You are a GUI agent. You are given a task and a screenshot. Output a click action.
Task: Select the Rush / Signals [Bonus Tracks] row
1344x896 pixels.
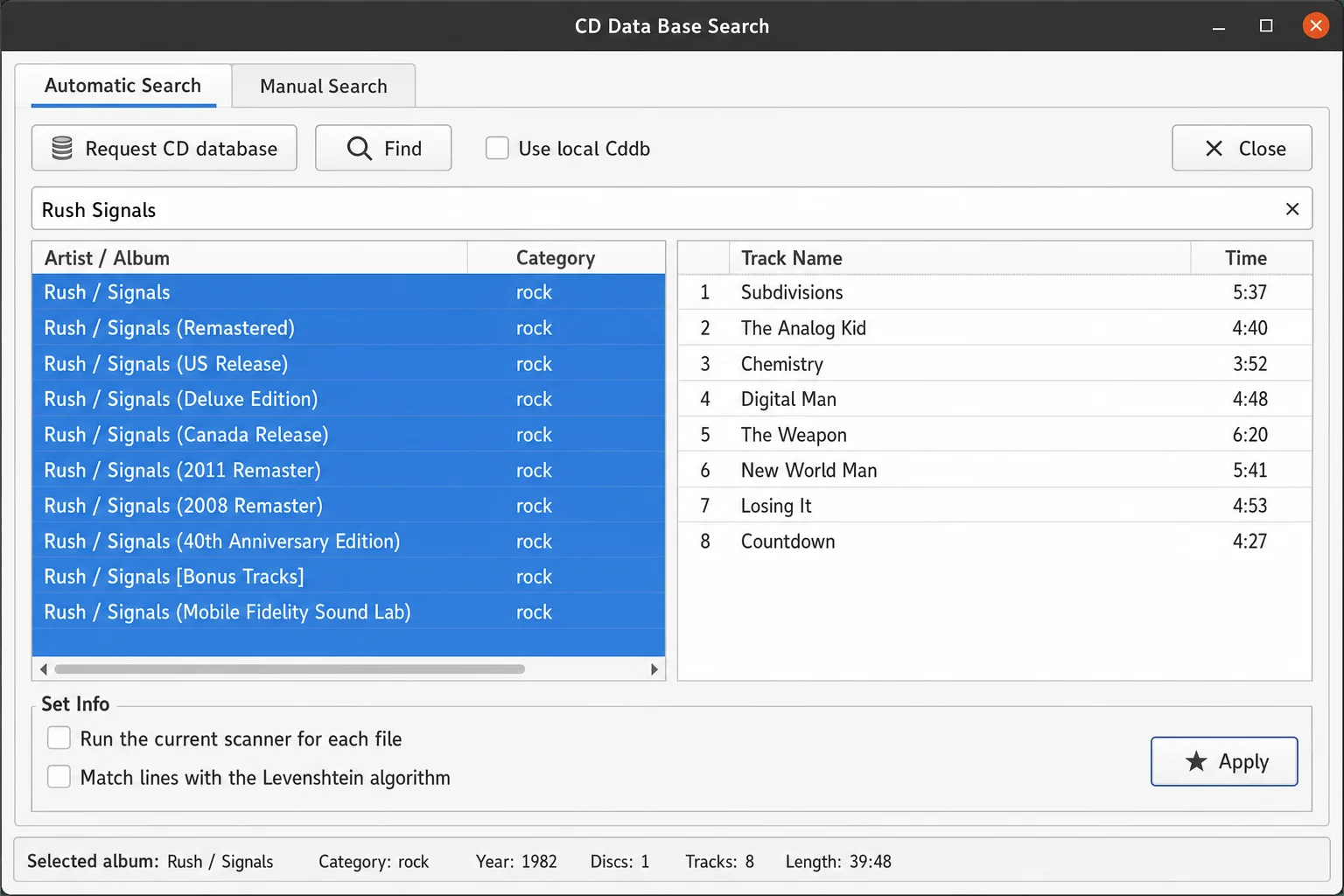348,577
